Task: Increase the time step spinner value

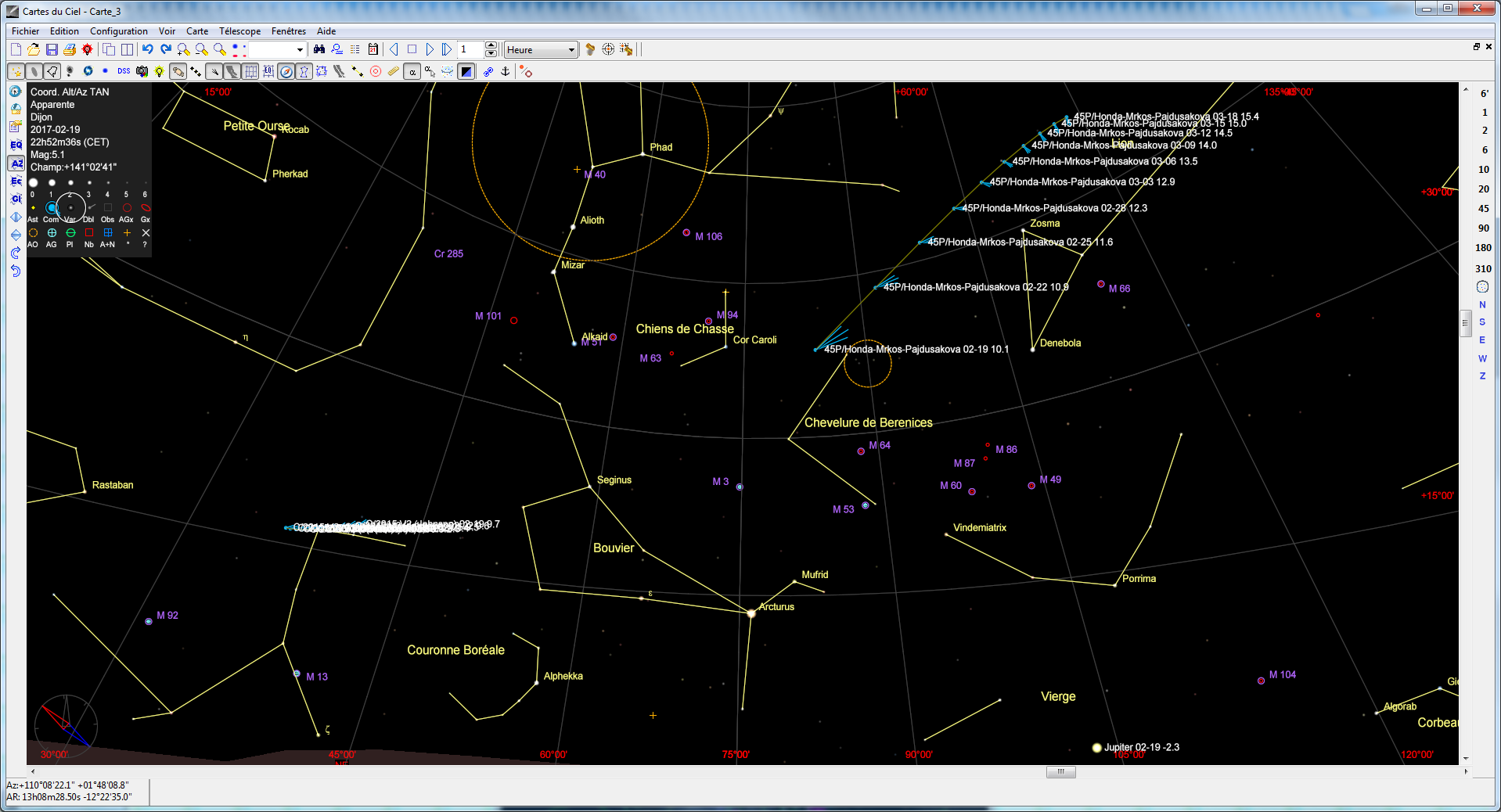Action: click(491, 45)
